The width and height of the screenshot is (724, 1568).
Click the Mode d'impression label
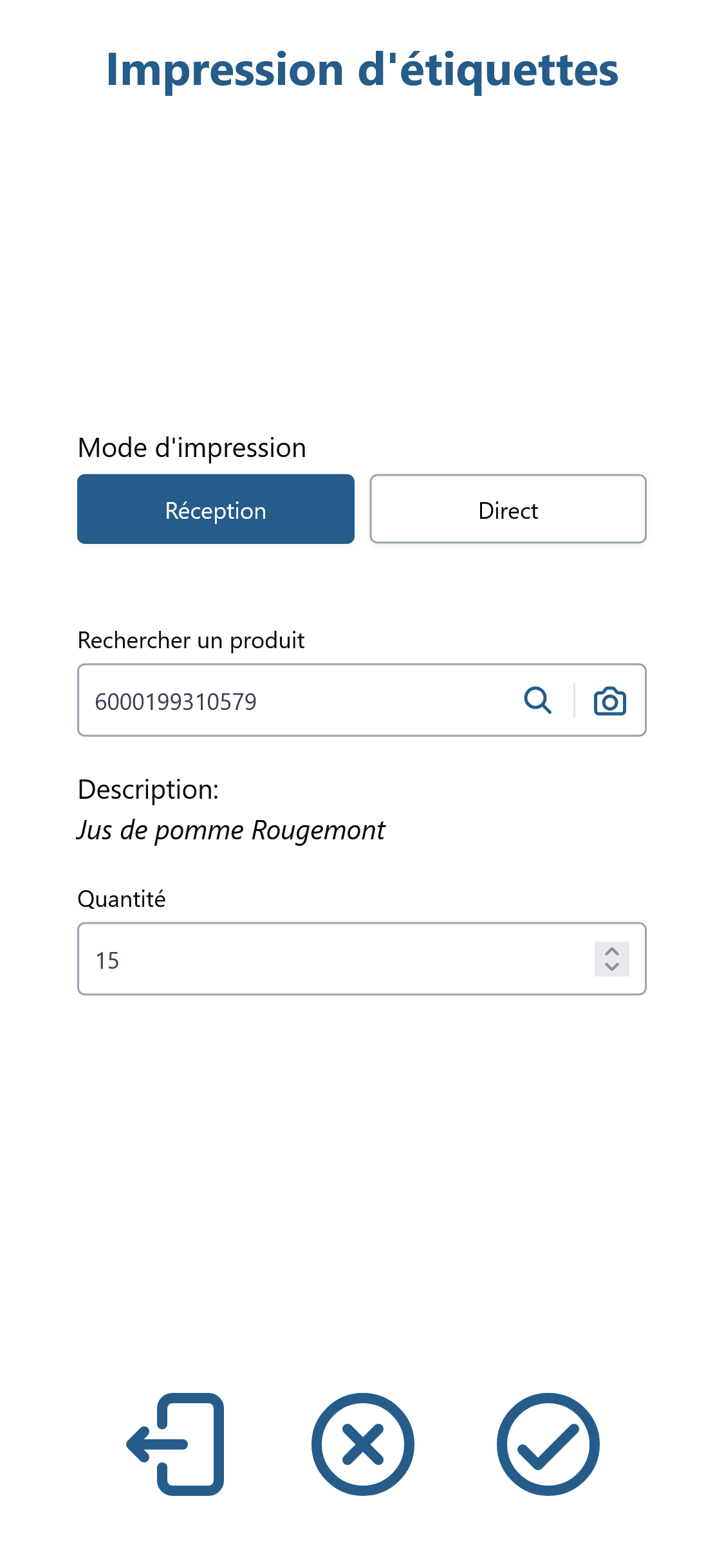click(192, 447)
